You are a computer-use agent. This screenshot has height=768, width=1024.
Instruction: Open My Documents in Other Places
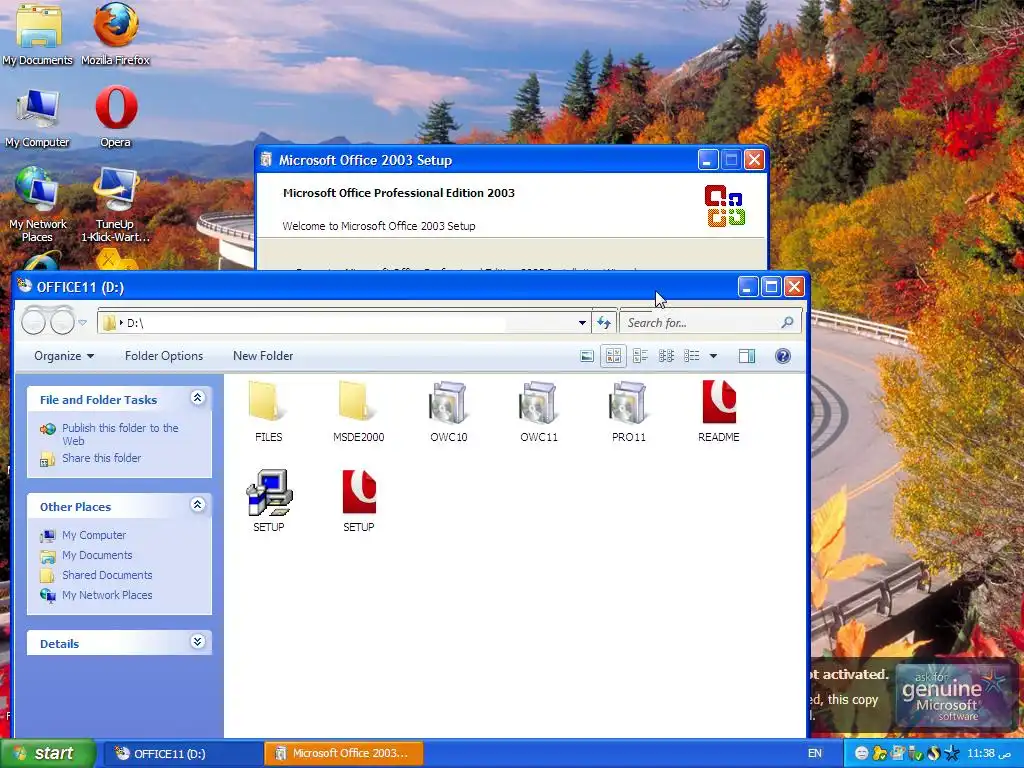coord(97,555)
